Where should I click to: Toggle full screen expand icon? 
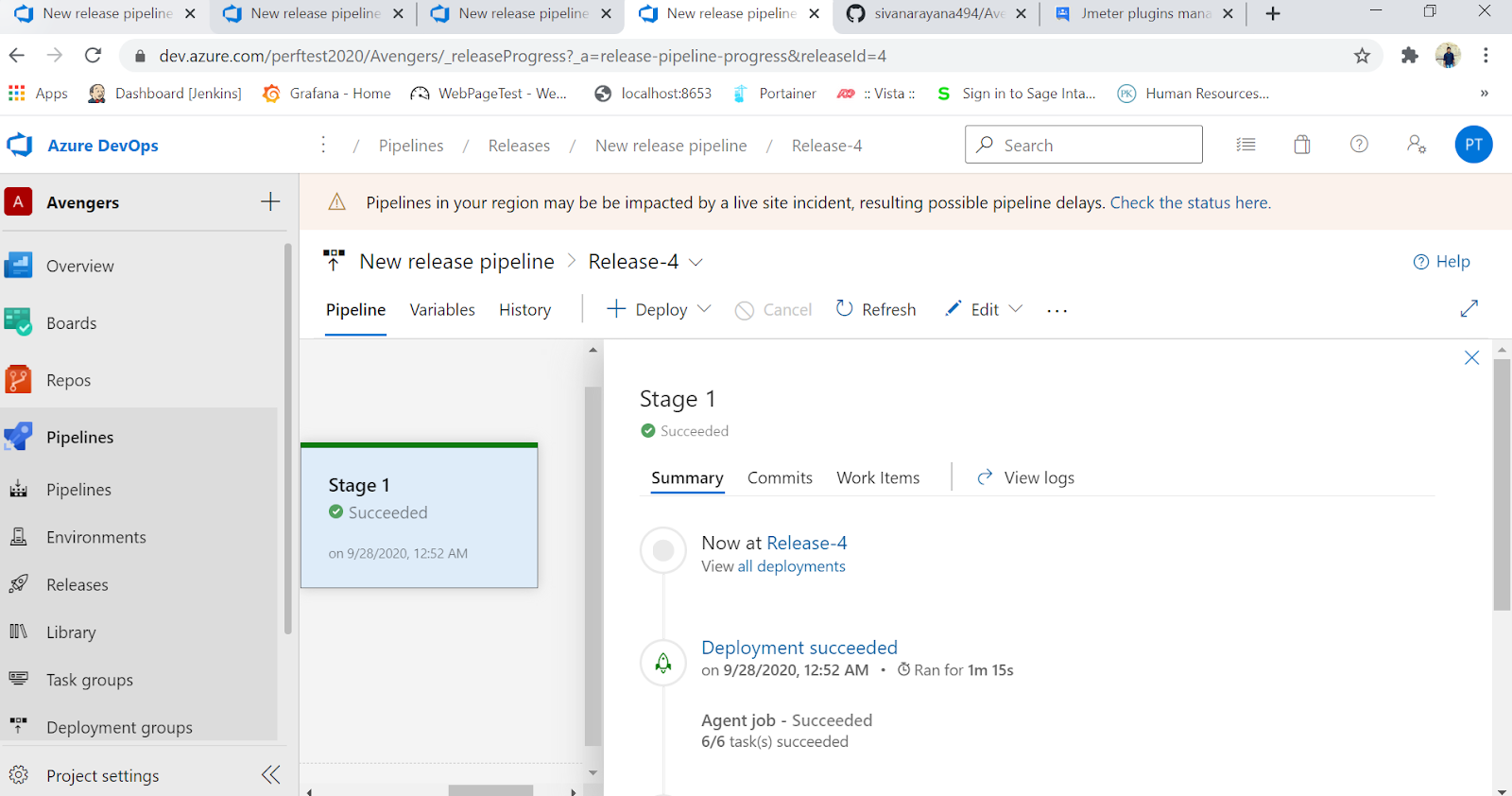click(1469, 309)
